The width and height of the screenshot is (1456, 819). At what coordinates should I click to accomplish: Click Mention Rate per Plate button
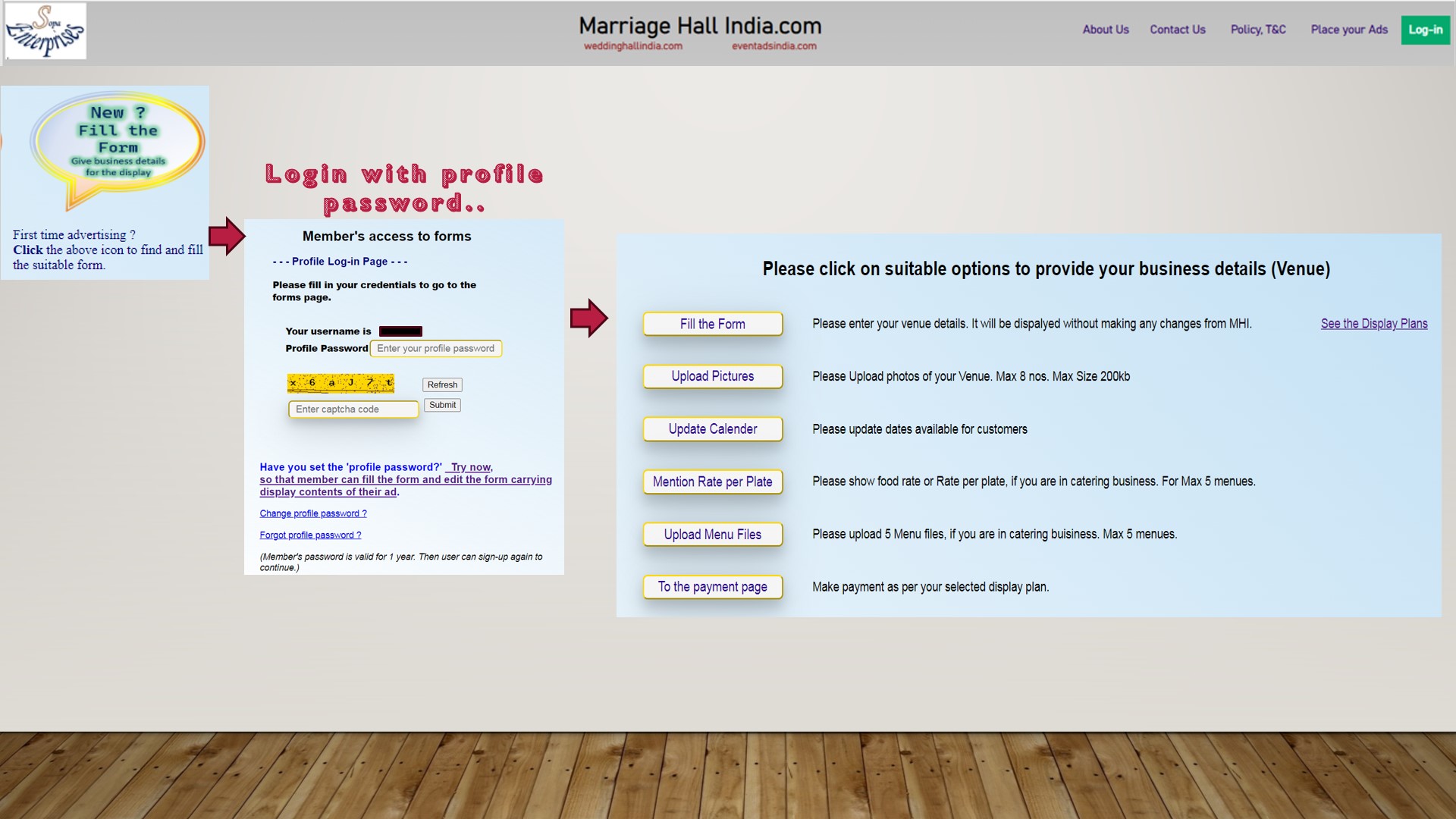click(712, 482)
